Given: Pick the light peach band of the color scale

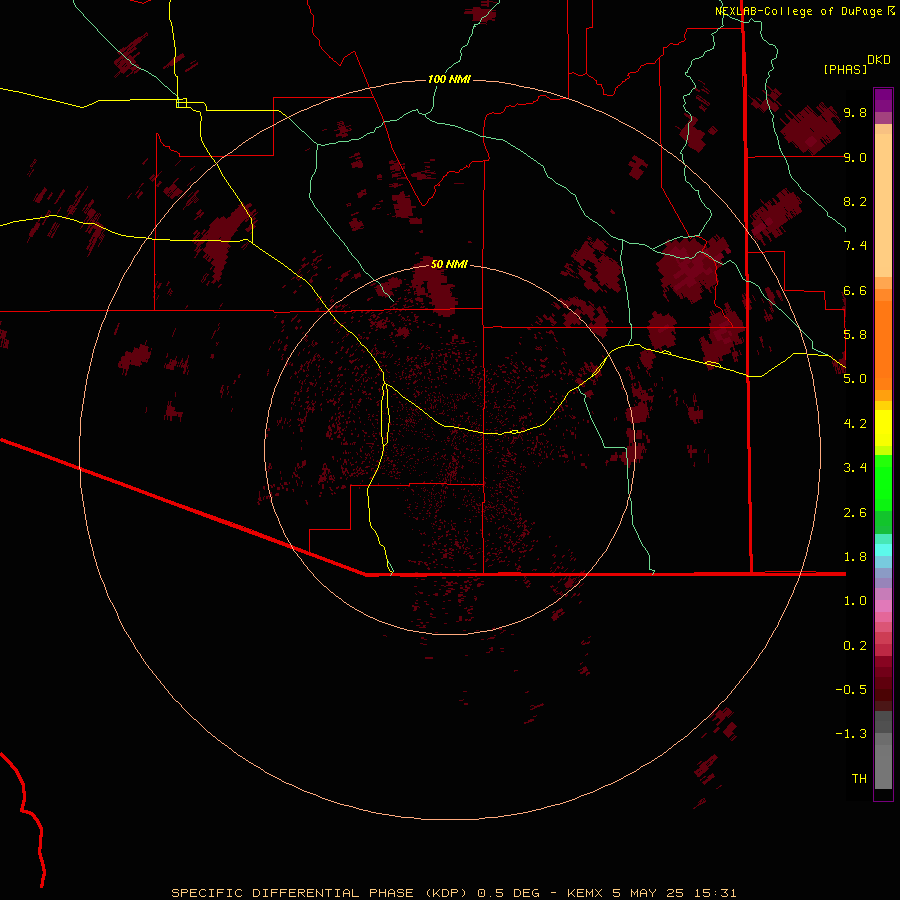Looking at the screenshot, I should [883, 207].
